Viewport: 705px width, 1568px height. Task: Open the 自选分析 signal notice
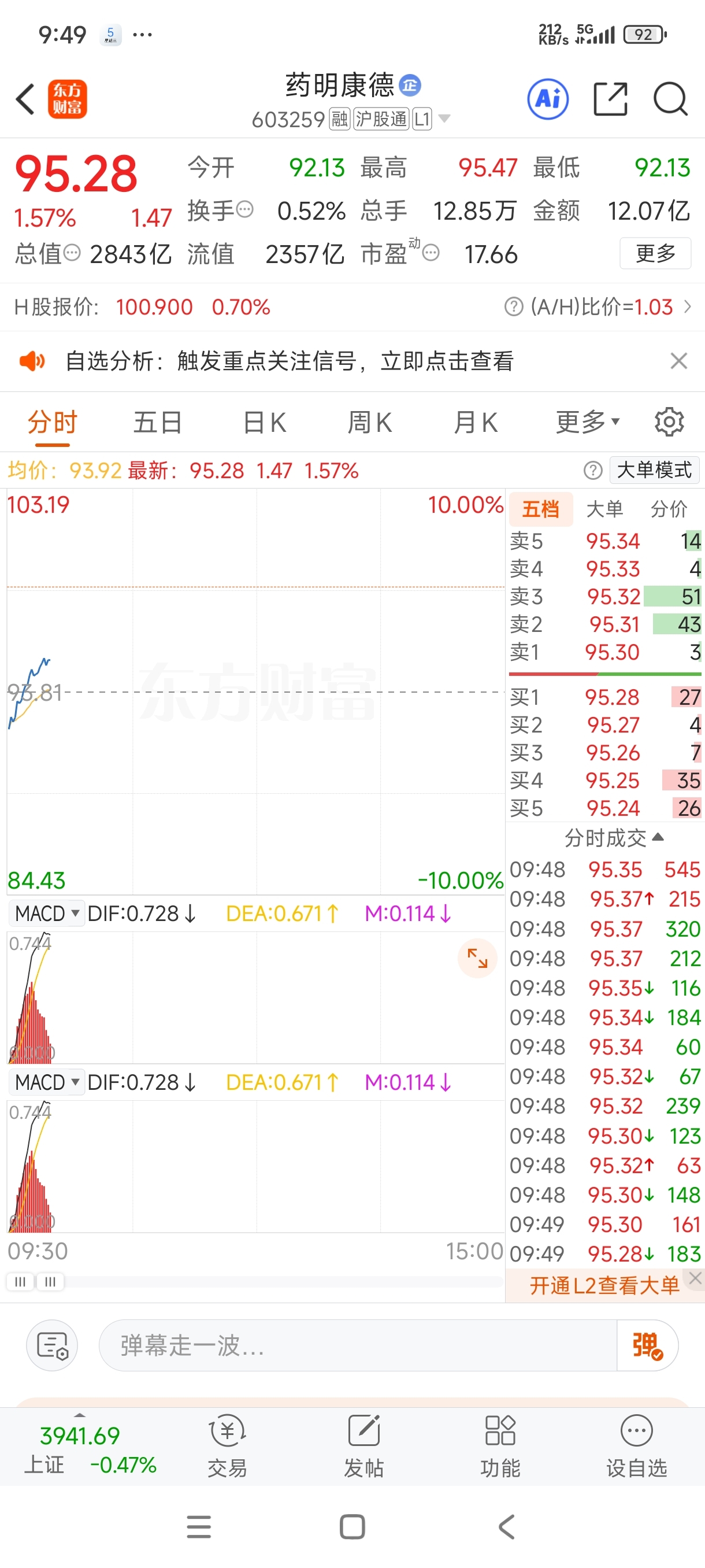290,361
